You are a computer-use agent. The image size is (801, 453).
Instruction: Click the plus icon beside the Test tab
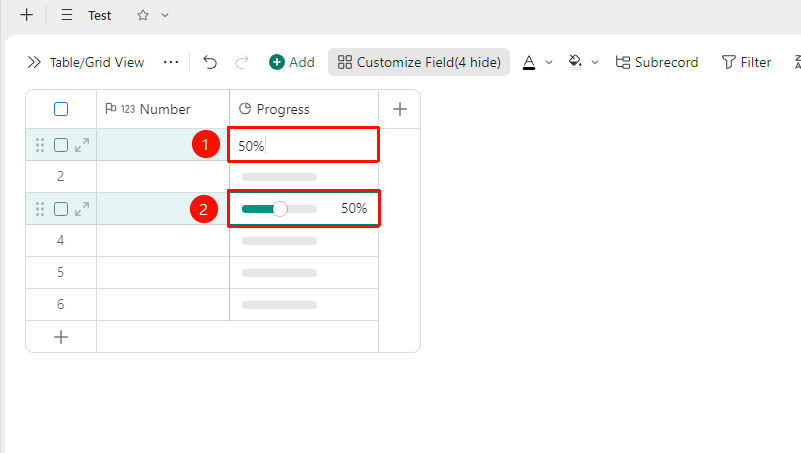click(x=27, y=15)
